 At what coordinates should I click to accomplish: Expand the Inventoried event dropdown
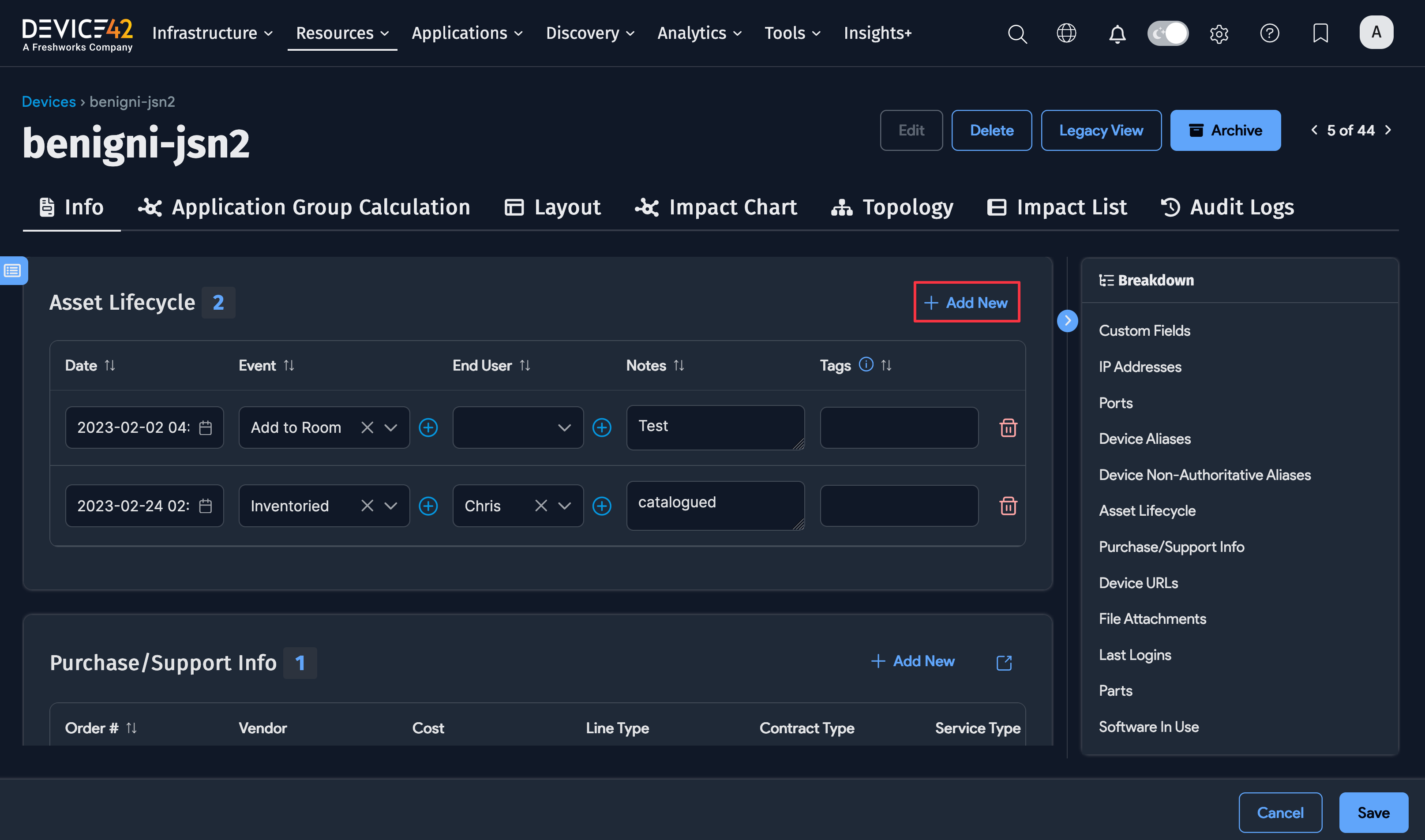[390, 506]
